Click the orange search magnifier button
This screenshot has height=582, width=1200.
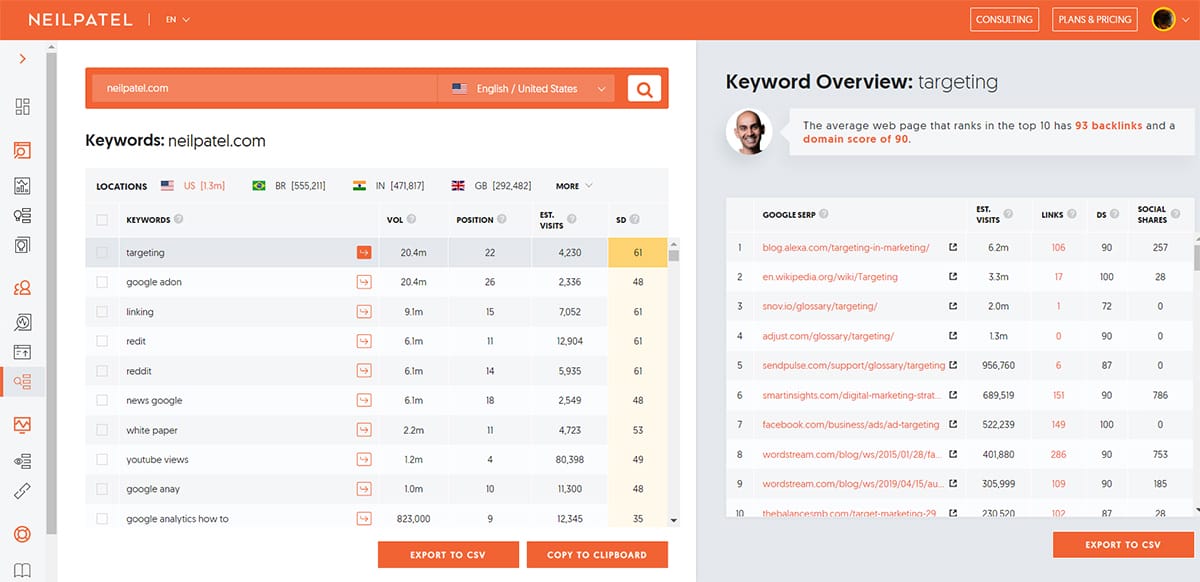pos(644,89)
